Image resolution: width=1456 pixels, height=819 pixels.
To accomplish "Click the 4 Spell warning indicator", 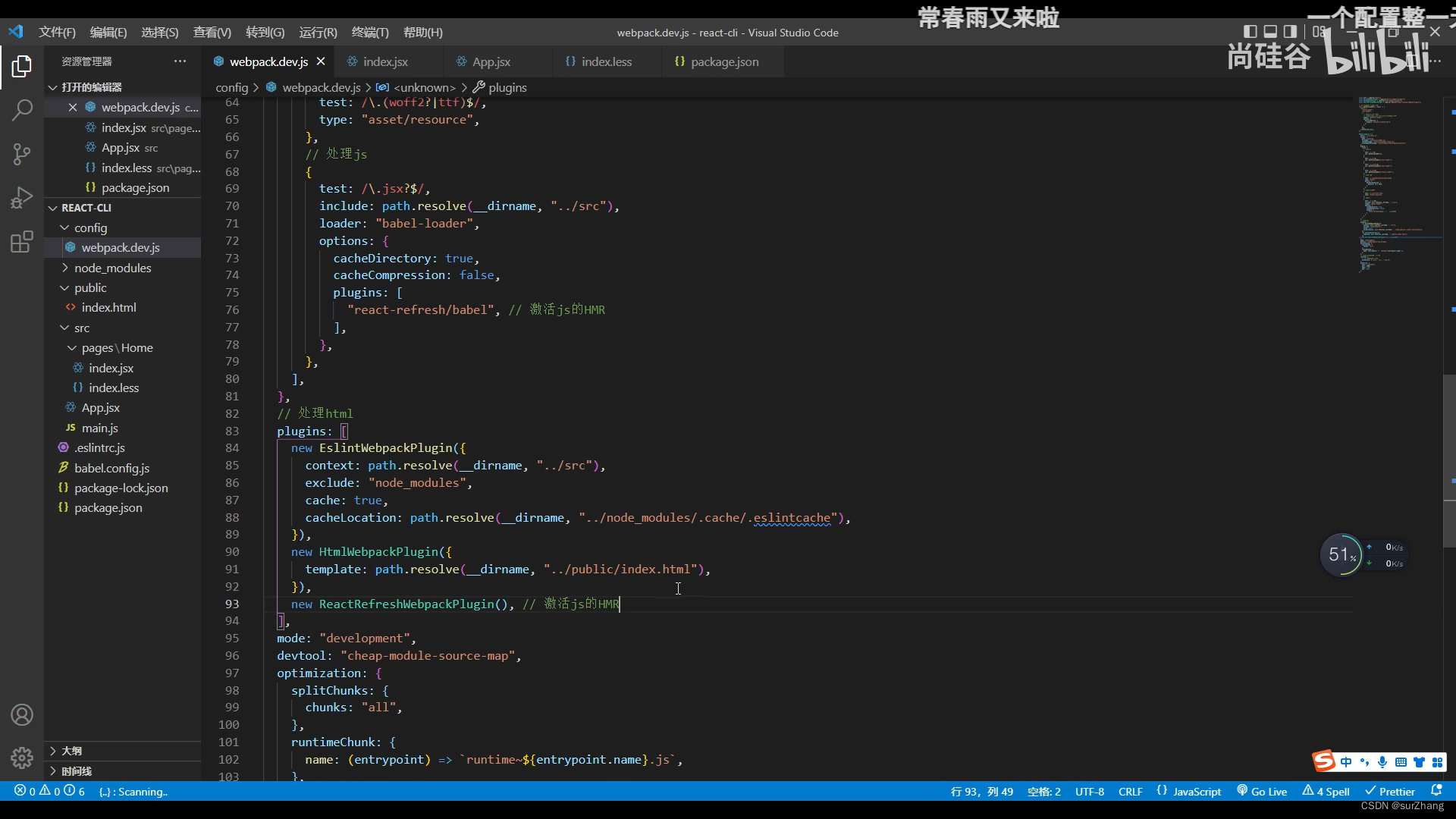I will click(x=1326, y=791).
